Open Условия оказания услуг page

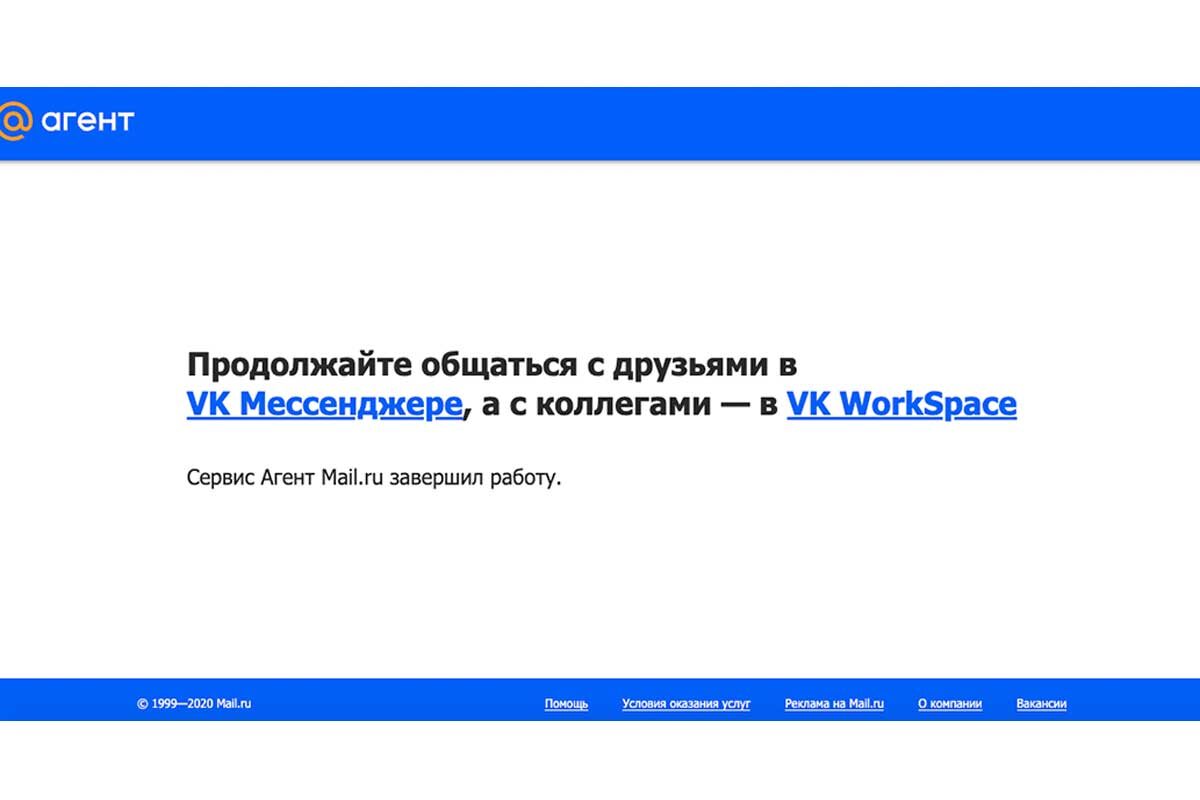tap(687, 704)
